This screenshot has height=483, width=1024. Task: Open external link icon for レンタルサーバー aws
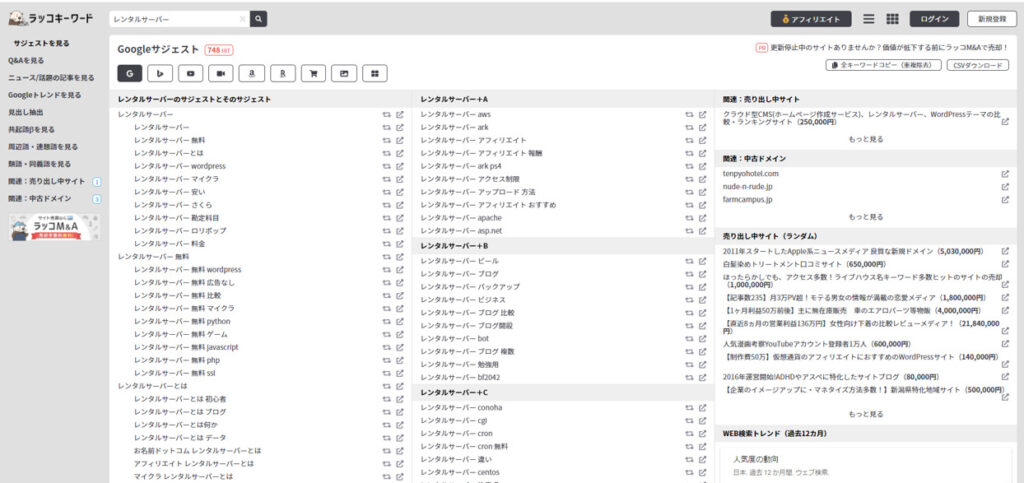point(702,114)
